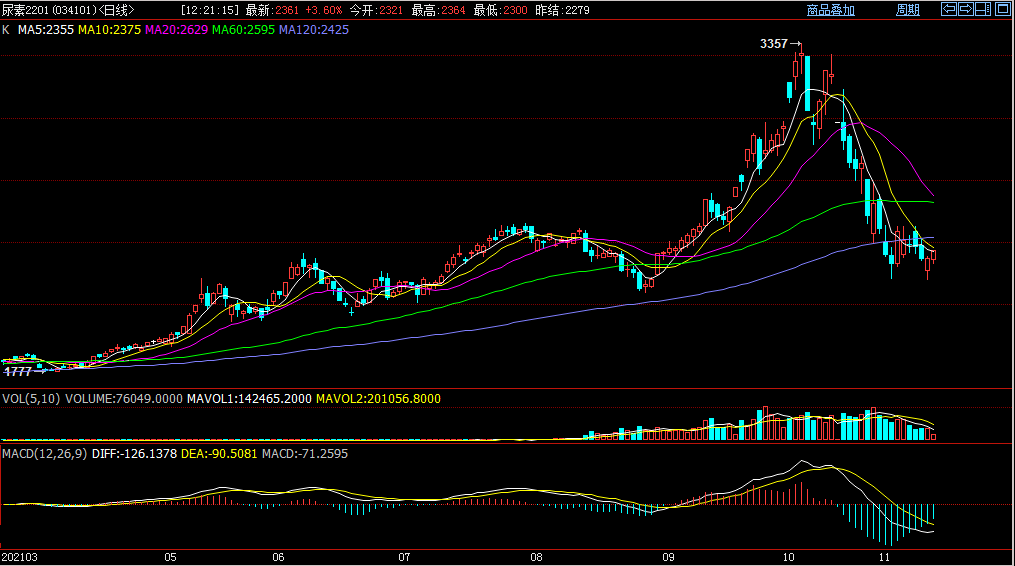1015x566 pixels.
Task: Click the 07 month label on timeline
Action: click(404, 556)
